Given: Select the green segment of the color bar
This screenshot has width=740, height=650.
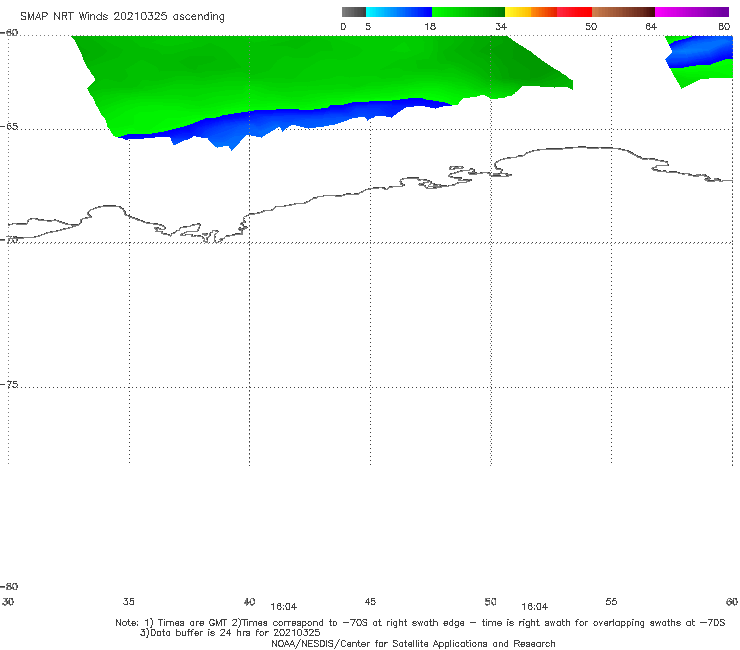Looking at the screenshot, I should pyautogui.click(x=468, y=12).
